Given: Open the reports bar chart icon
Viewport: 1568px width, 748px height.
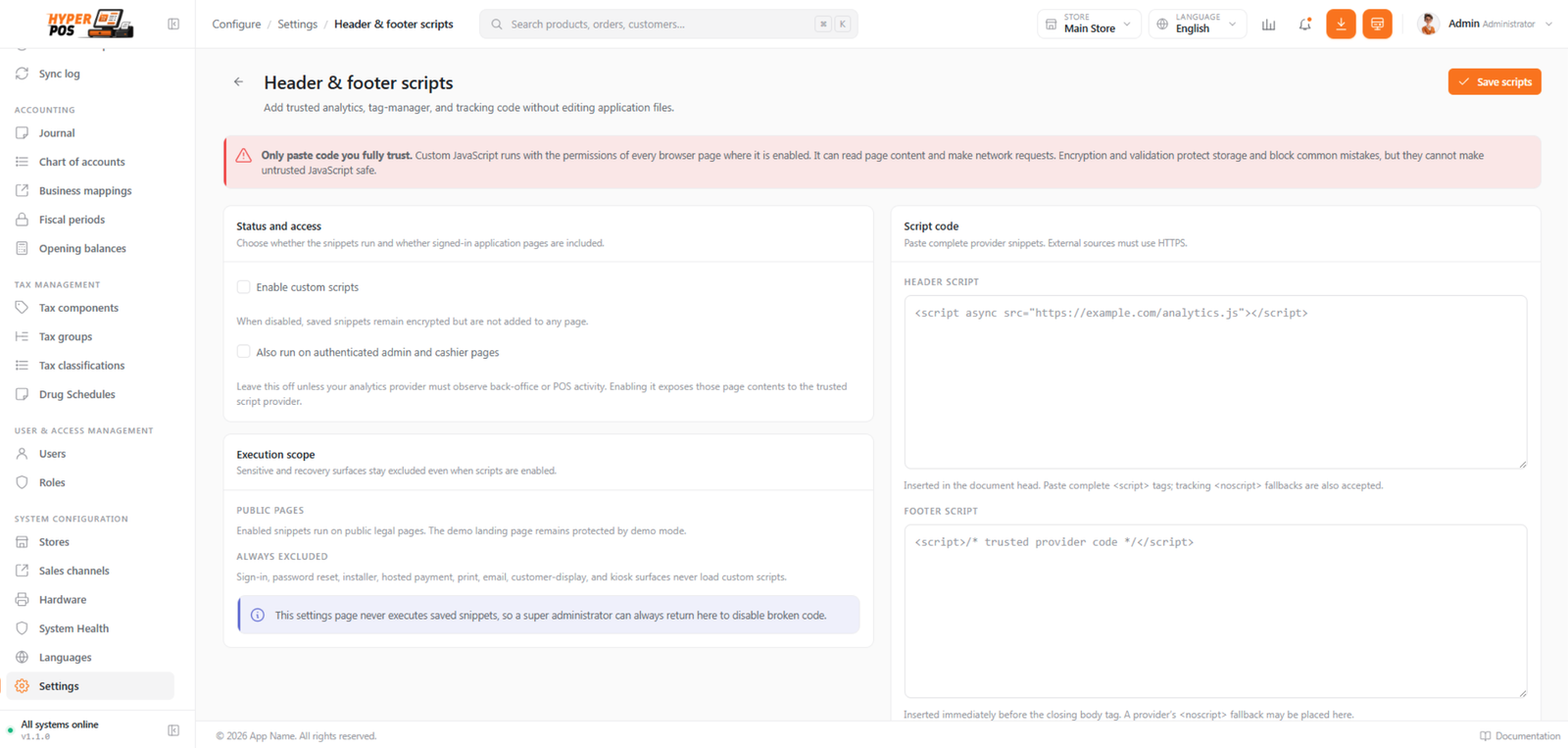Looking at the screenshot, I should pyautogui.click(x=1268, y=24).
